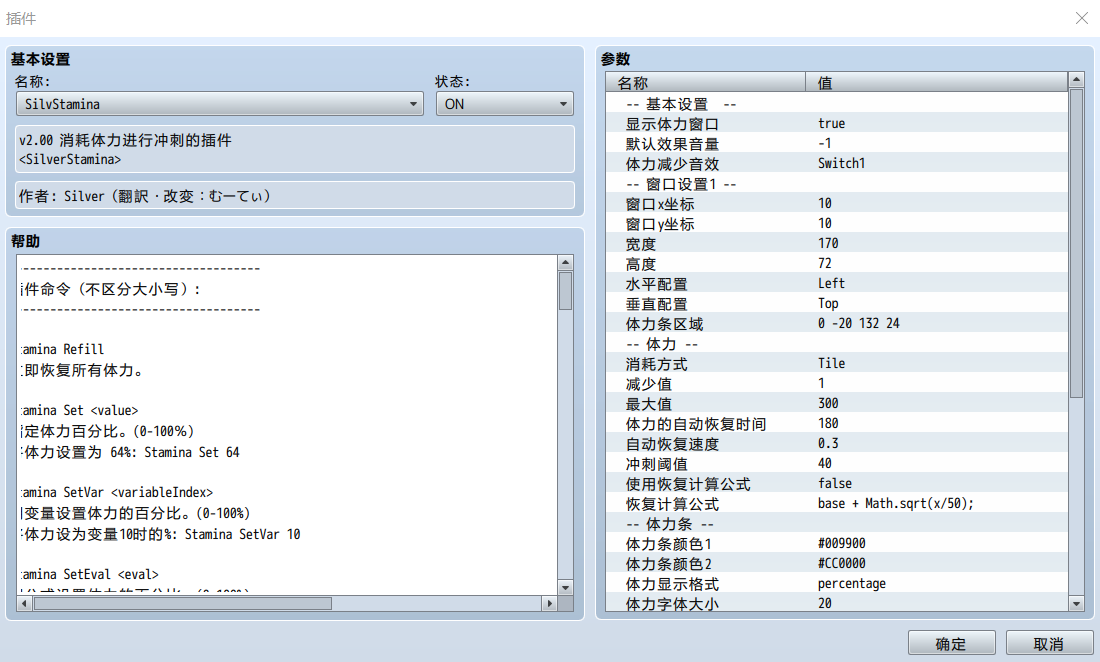Click the parameters list vertical scrollbar thumb

1076,243
